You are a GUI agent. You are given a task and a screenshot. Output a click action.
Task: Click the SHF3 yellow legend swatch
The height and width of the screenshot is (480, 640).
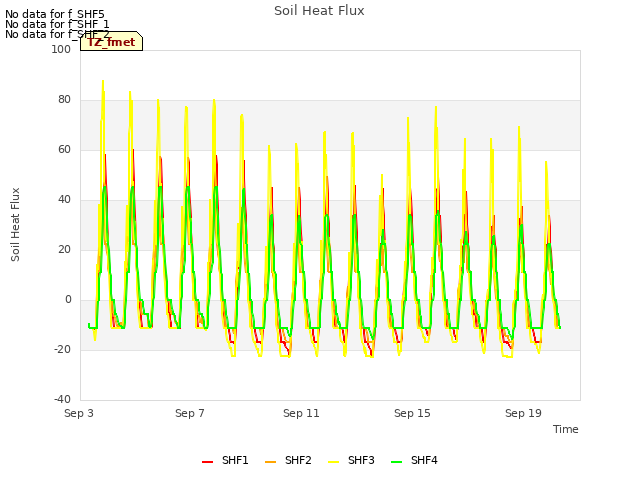(333, 462)
